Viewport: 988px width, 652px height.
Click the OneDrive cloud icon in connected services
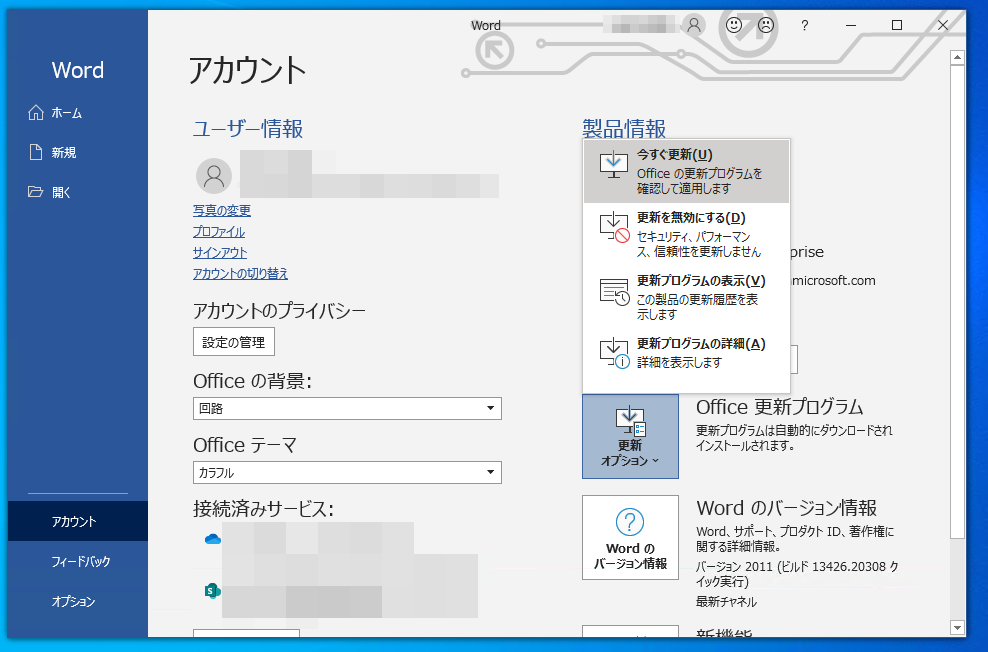pyautogui.click(x=213, y=539)
